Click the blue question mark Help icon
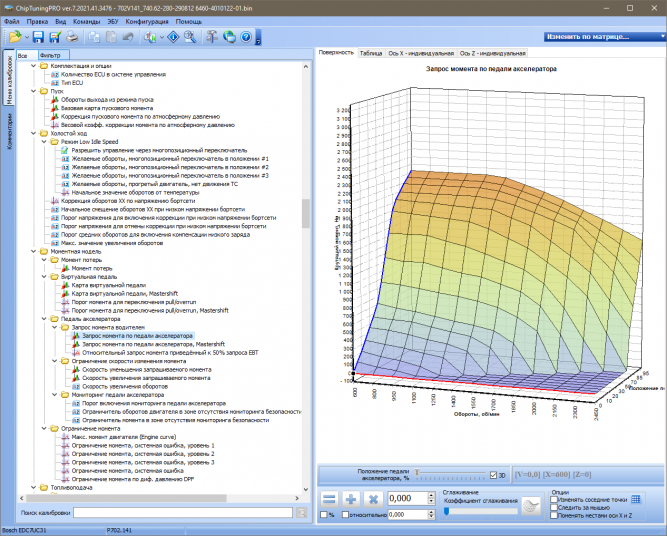The width and height of the screenshot is (667, 536). coord(246,37)
